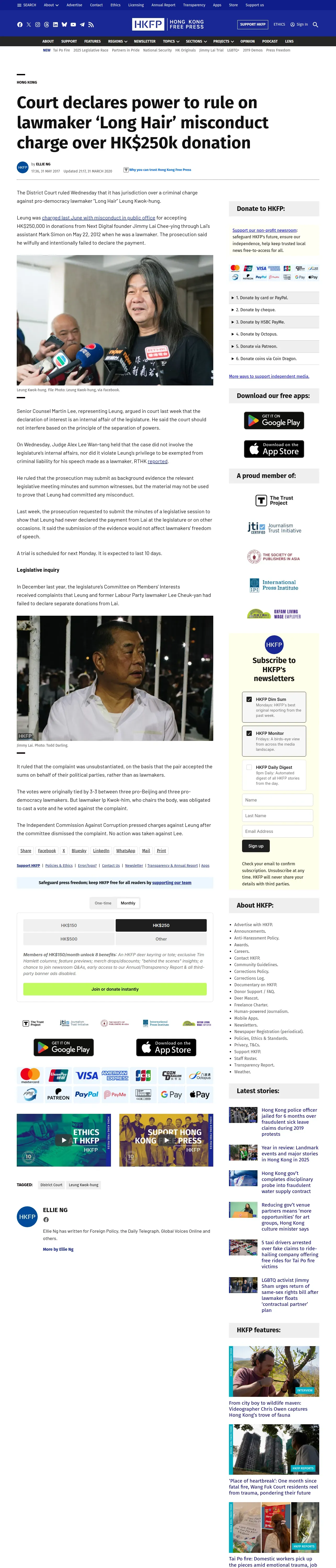Uncheck the HKFP Monitor newsletter checkbox
The width and height of the screenshot is (336, 1568).
[x=249, y=734]
